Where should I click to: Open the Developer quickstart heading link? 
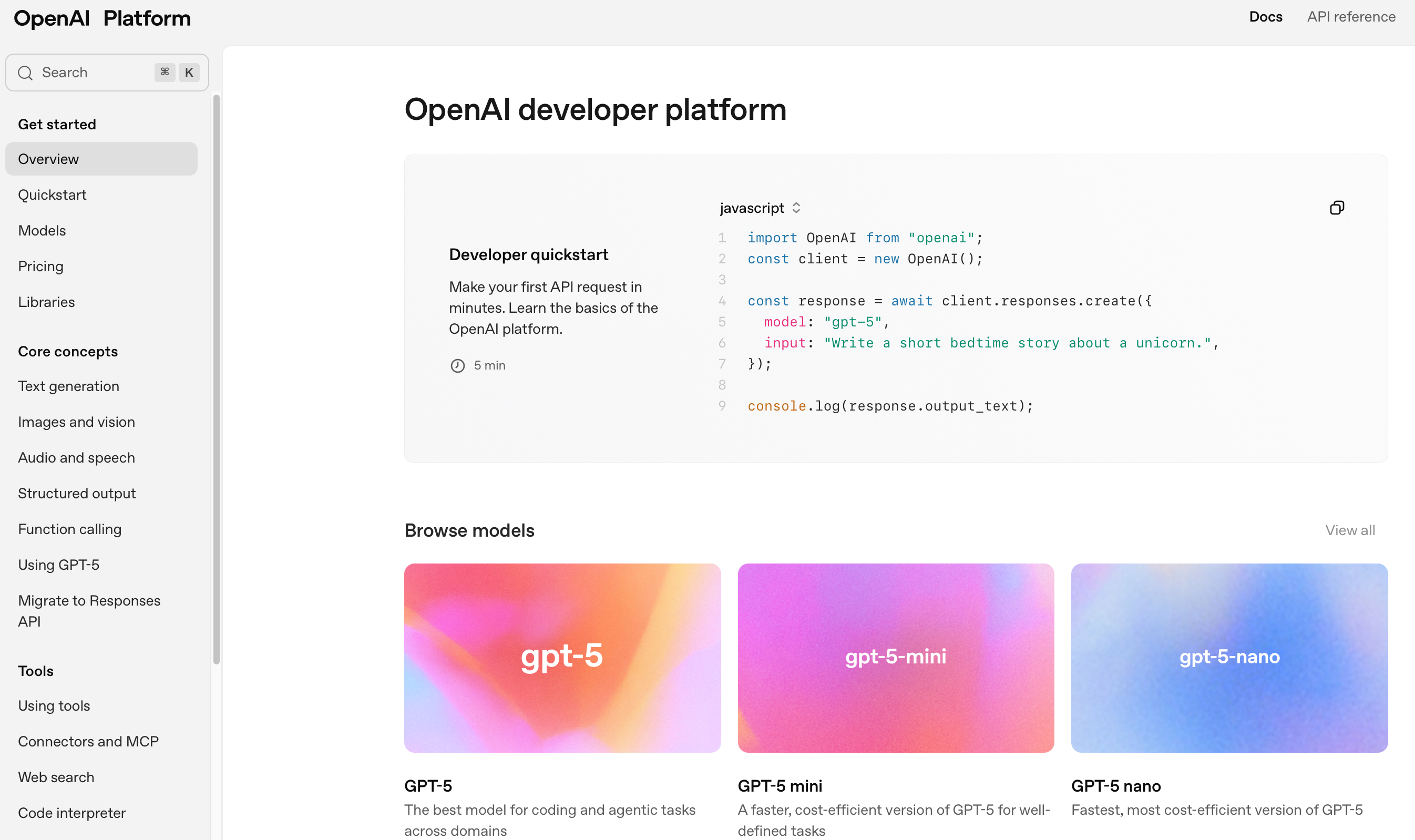pyautogui.click(x=528, y=255)
